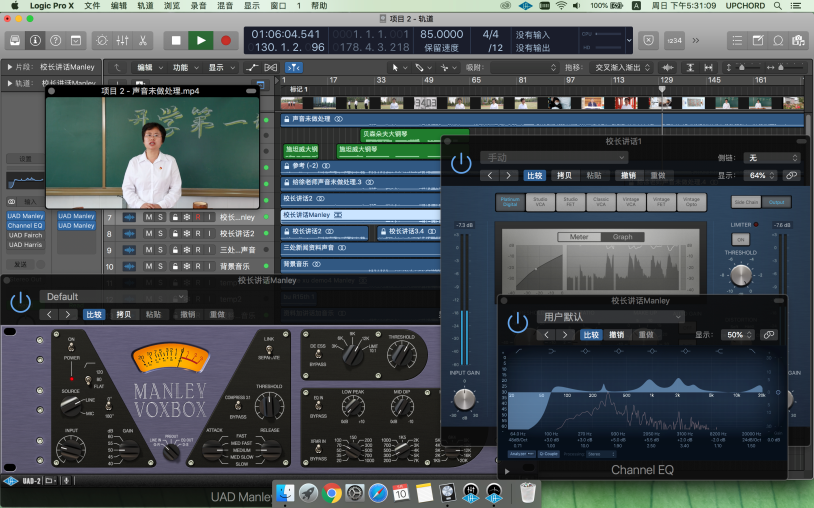Open the 侧链 无 dropdown

click(771, 158)
